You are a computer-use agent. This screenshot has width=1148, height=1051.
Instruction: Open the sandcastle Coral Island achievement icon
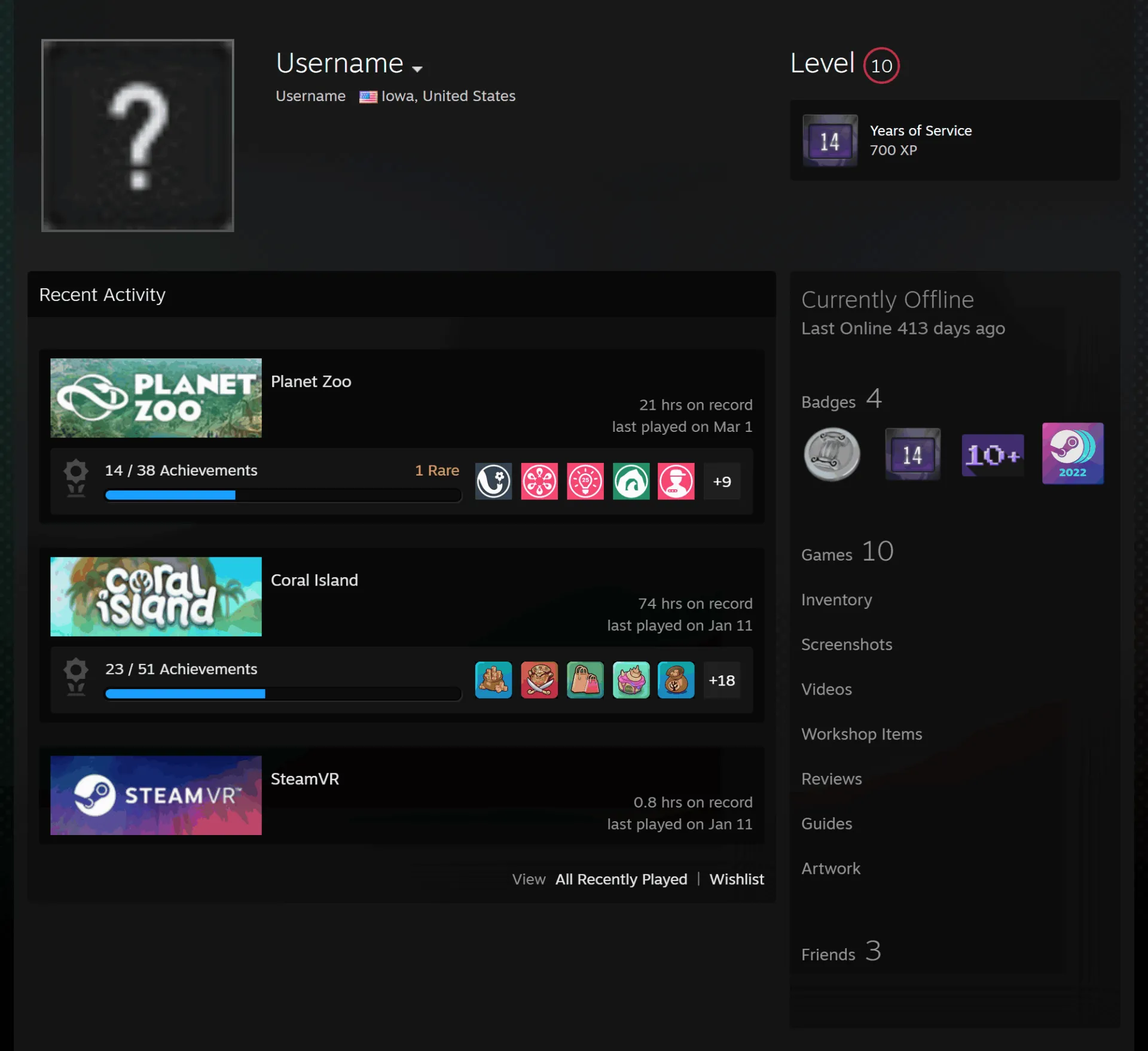click(x=493, y=680)
